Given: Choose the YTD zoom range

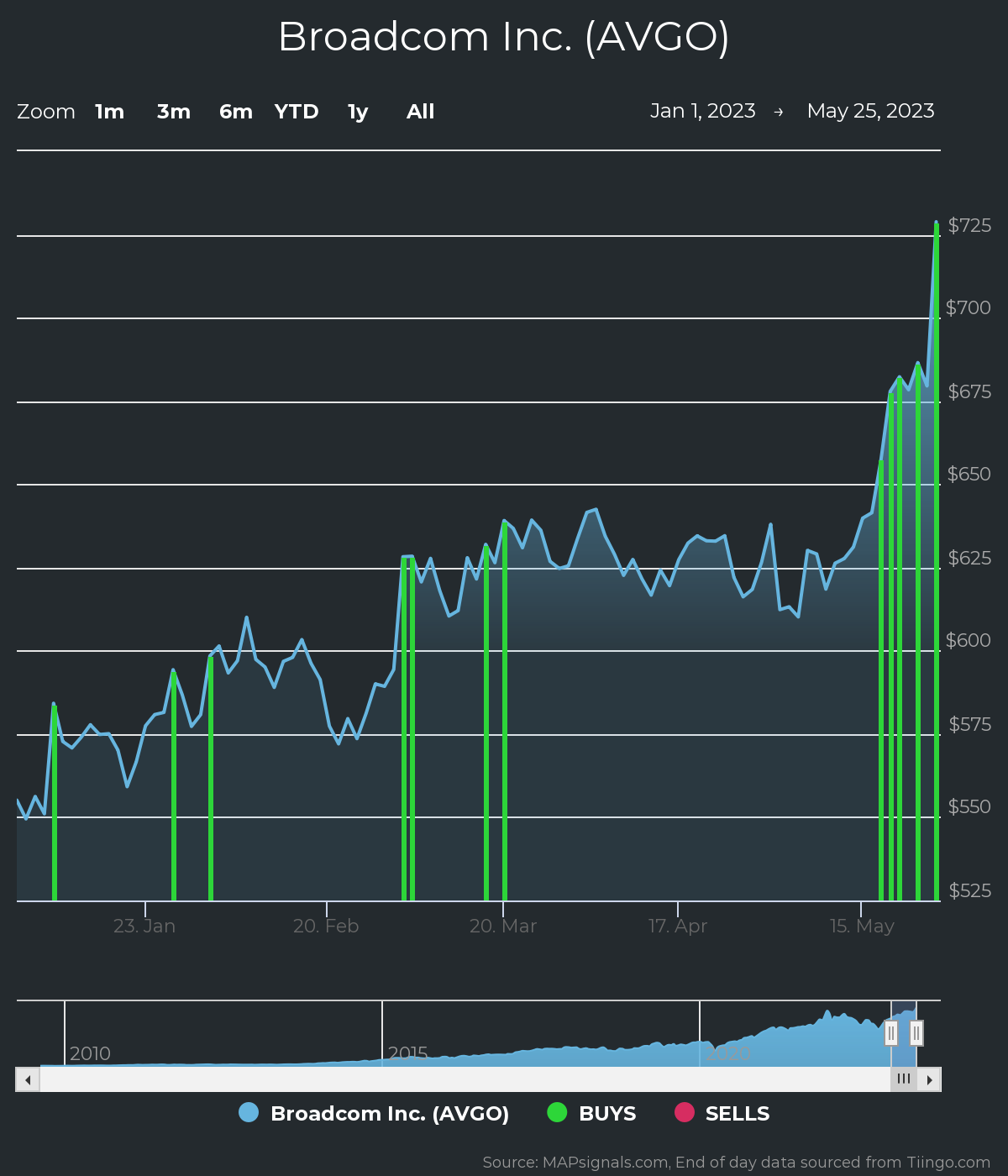Looking at the screenshot, I should (x=297, y=112).
